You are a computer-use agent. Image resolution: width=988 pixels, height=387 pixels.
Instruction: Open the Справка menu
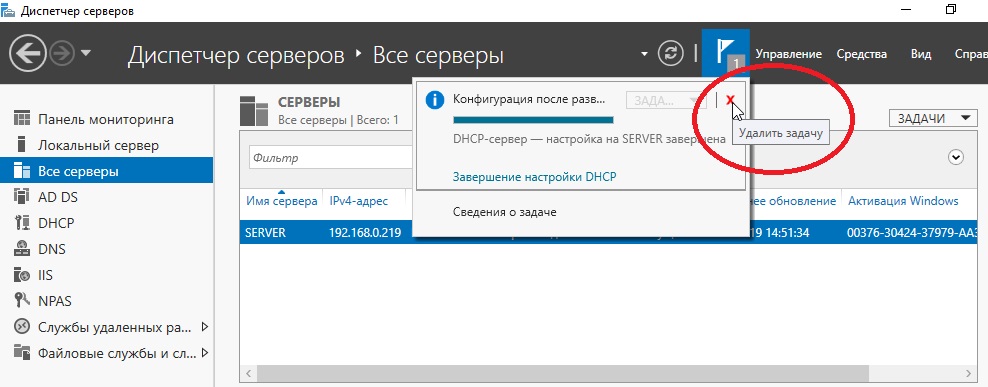(971, 54)
